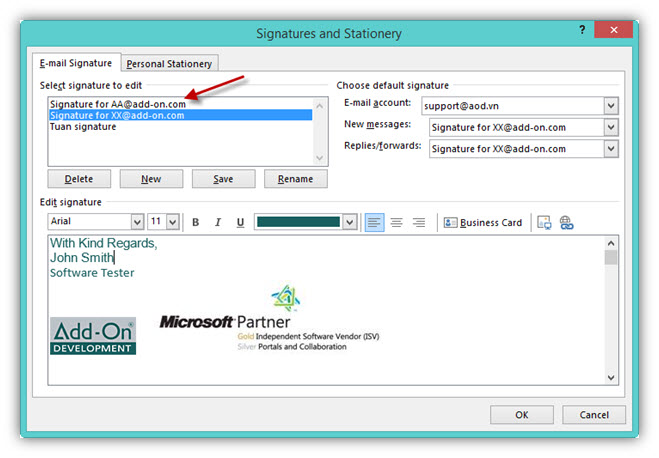This screenshot has width=659, height=458.
Task: Toggle Bold formatting in signature editor
Action: [x=195, y=222]
